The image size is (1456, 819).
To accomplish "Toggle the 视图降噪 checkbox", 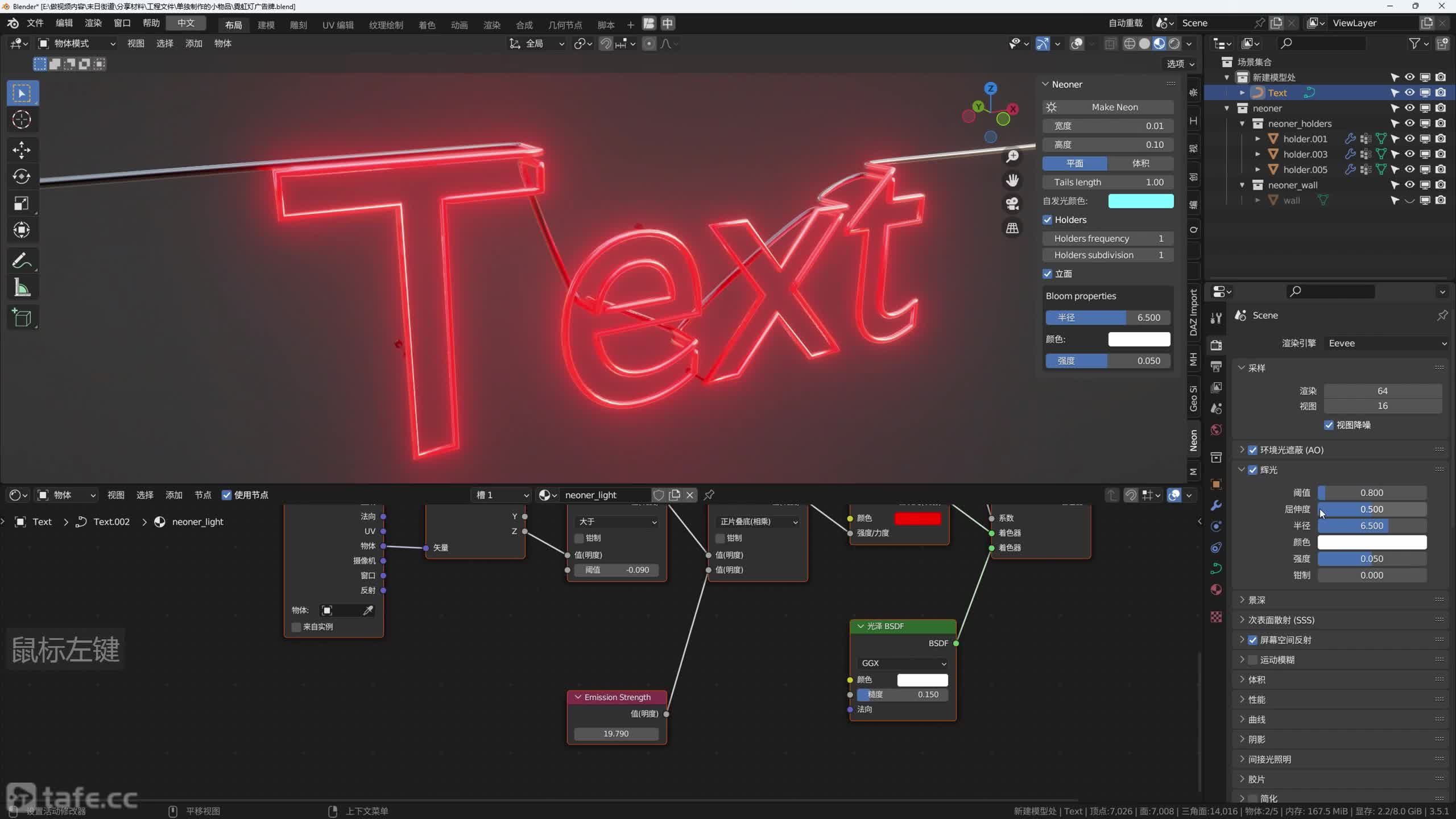I will click(x=1329, y=425).
